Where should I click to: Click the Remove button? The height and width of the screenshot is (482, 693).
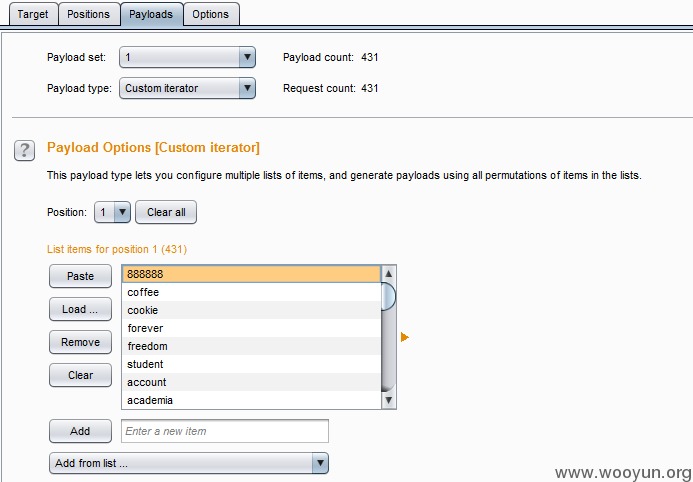tap(80, 342)
